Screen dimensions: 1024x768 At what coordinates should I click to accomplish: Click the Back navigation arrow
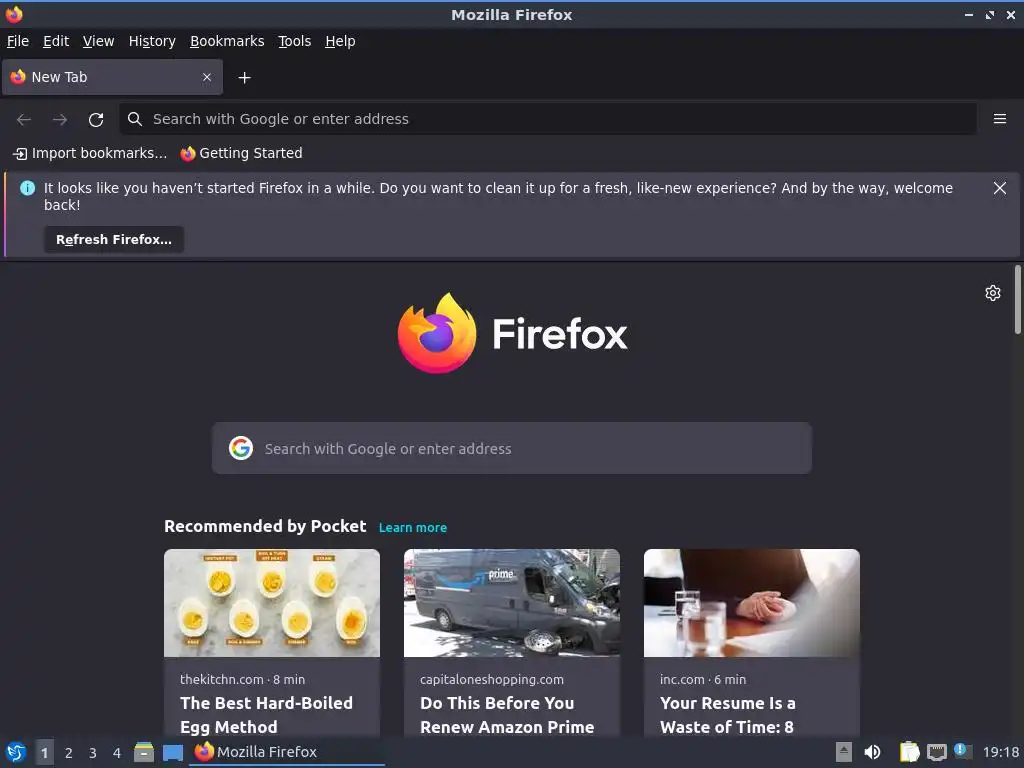click(24, 119)
